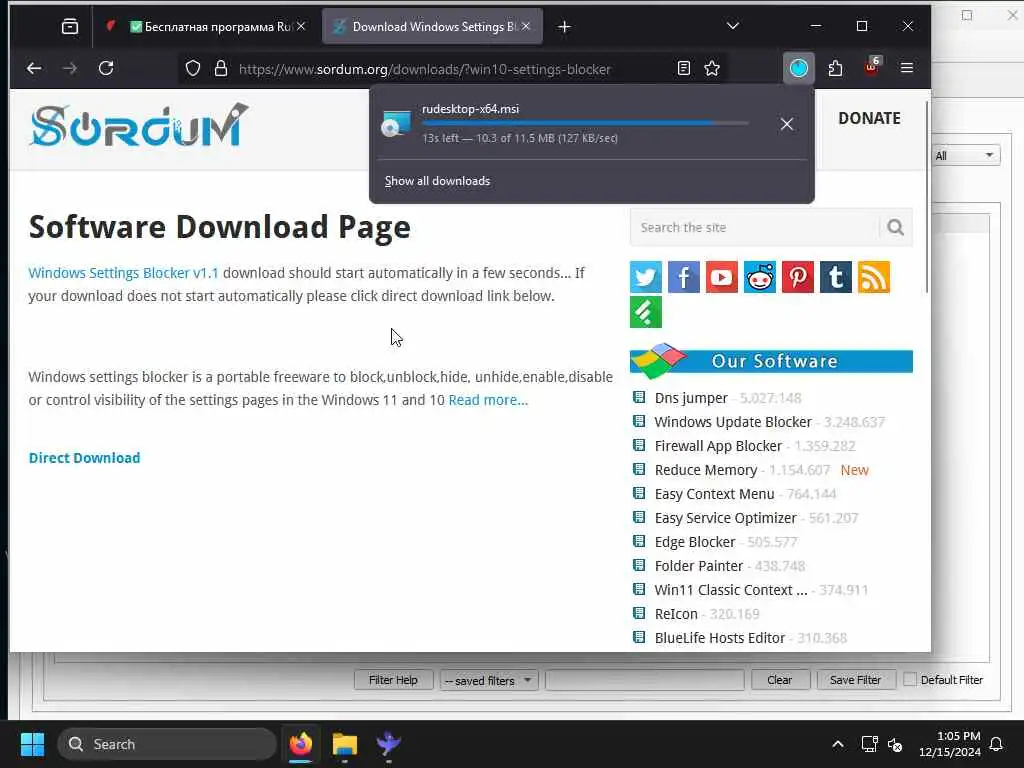Show hidden tray icons chevron
This screenshot has height=768, width=1024.
pyautogui.click(x=838, y=744)
